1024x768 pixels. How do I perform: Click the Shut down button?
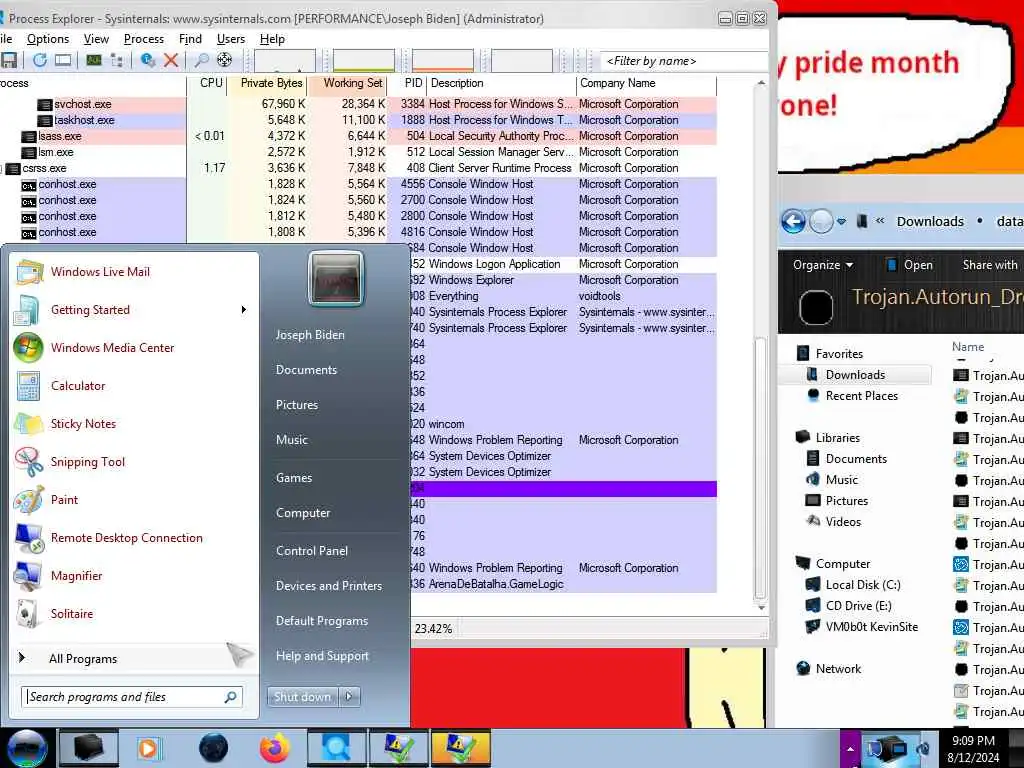303,697
